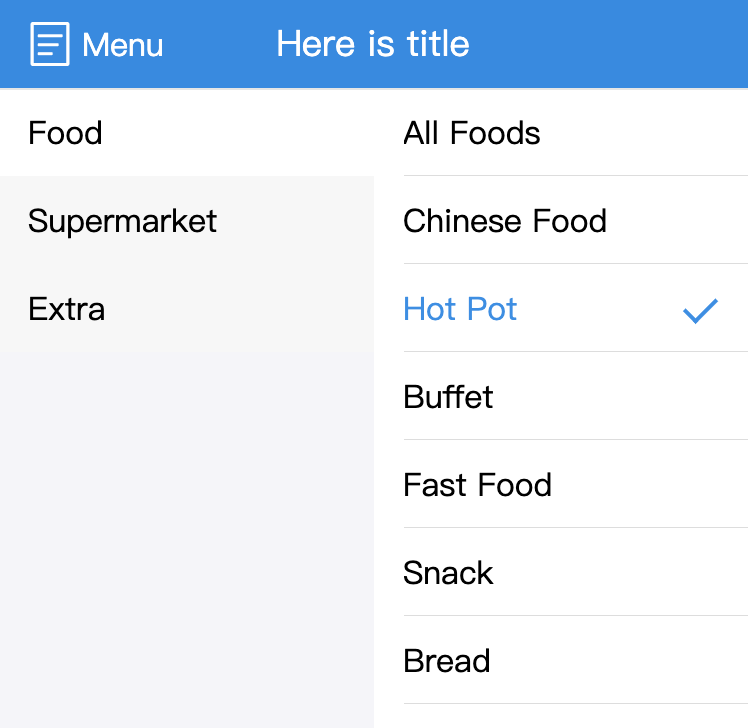The height and width of the screenshot is (728, 748).
Task: Select the Food category
Action: tap(66, 133)
